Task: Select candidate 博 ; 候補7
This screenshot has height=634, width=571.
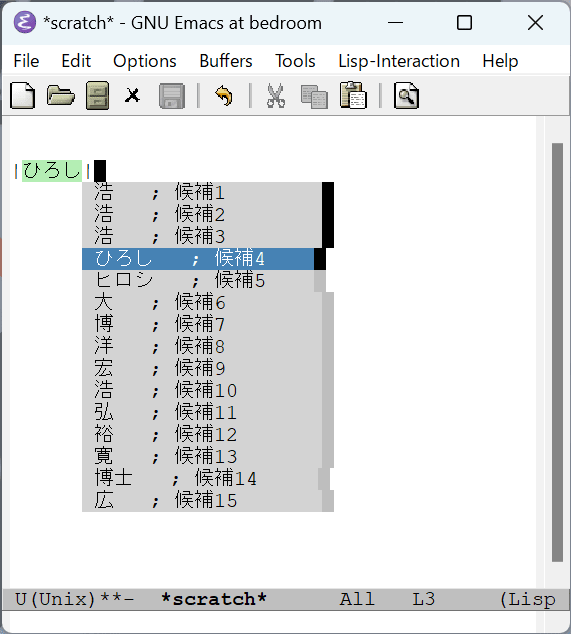Action: pos(202,325)
